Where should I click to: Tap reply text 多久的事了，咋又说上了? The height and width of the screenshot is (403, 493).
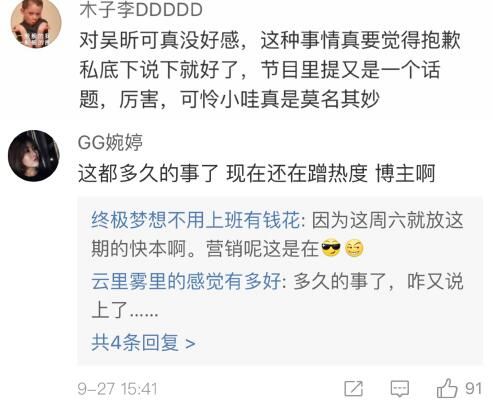pos(277,296)
